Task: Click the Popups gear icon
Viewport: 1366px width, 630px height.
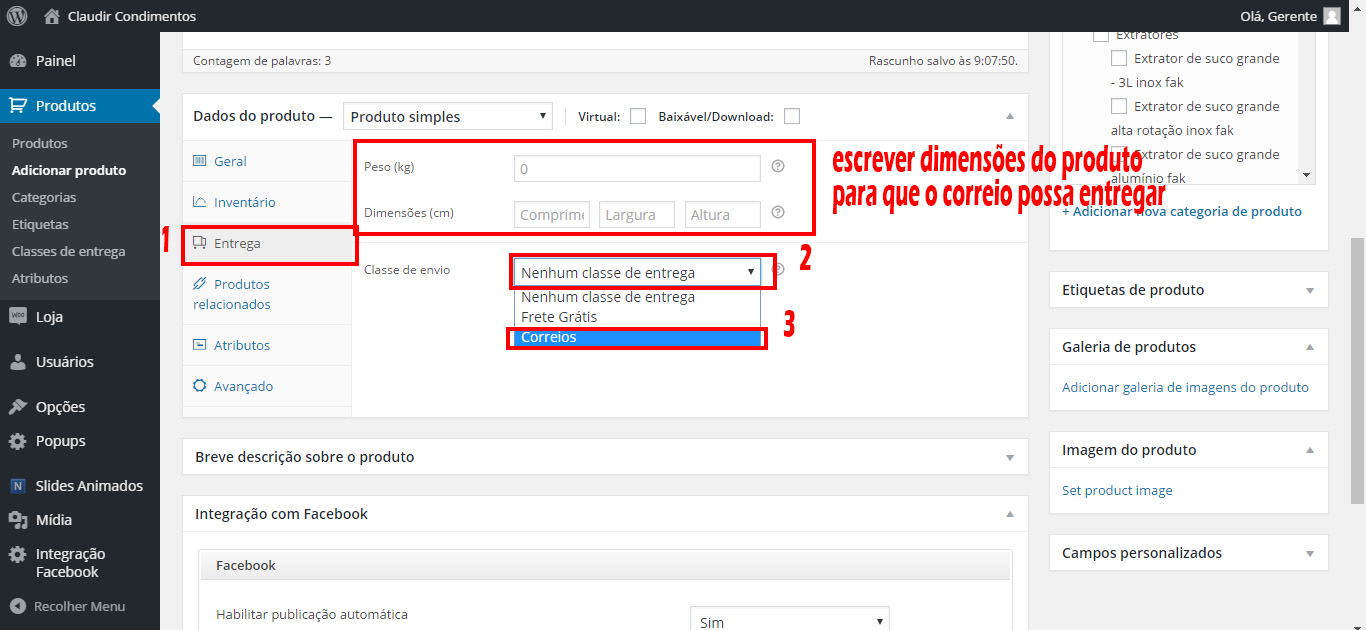Action: tap(18, 441)
